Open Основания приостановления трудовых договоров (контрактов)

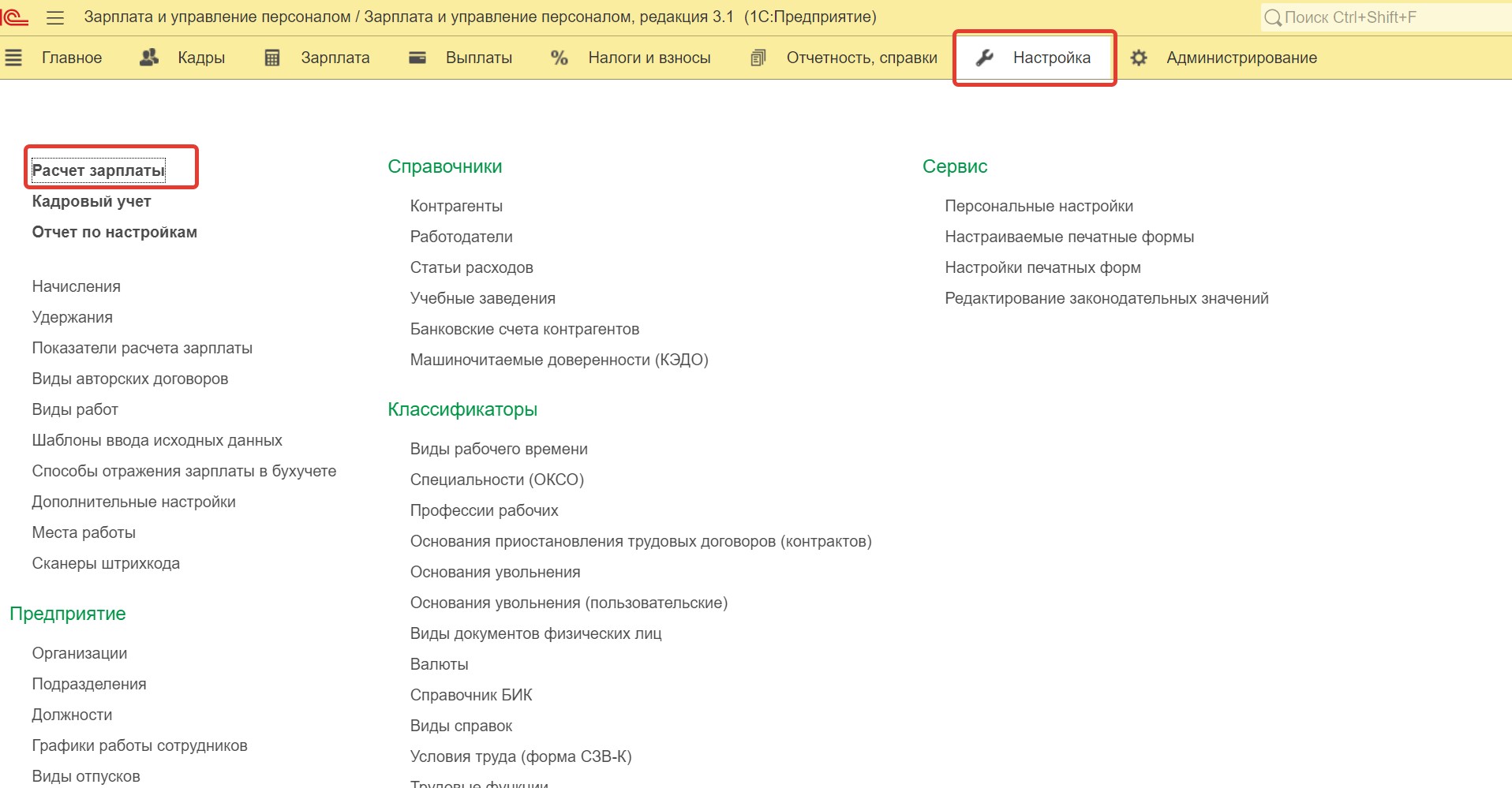[641, 541]
